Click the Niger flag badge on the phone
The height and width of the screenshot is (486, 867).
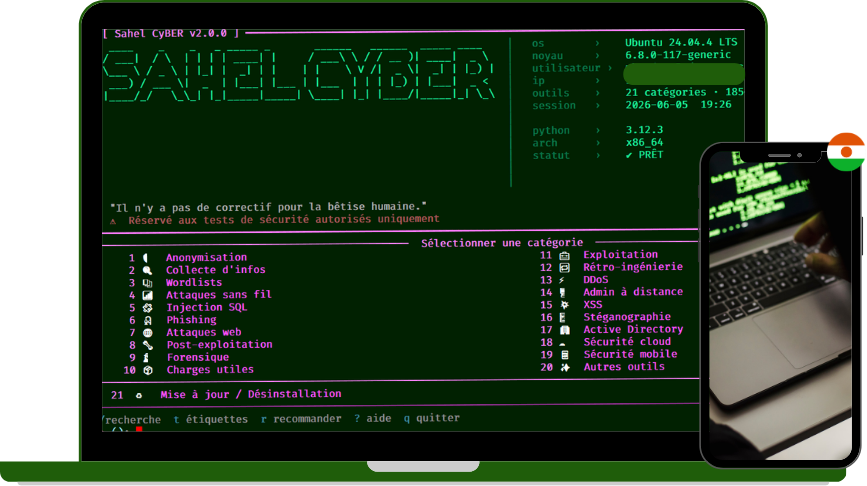[x=845, y=151]
